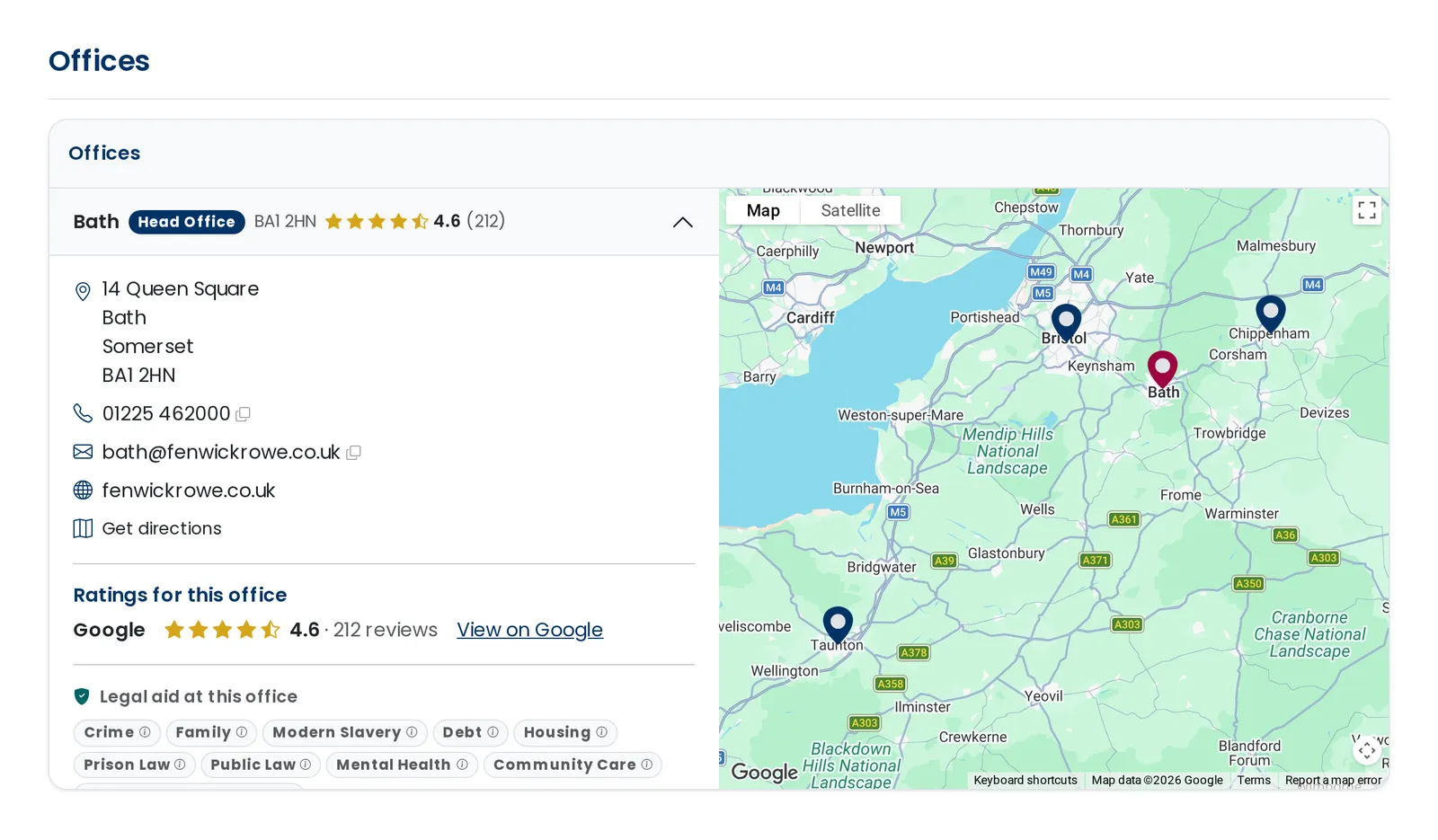Show info for Mental Health legal aid
The image size is (1438, 840).
pyautogui.click(x=462, y=765)
